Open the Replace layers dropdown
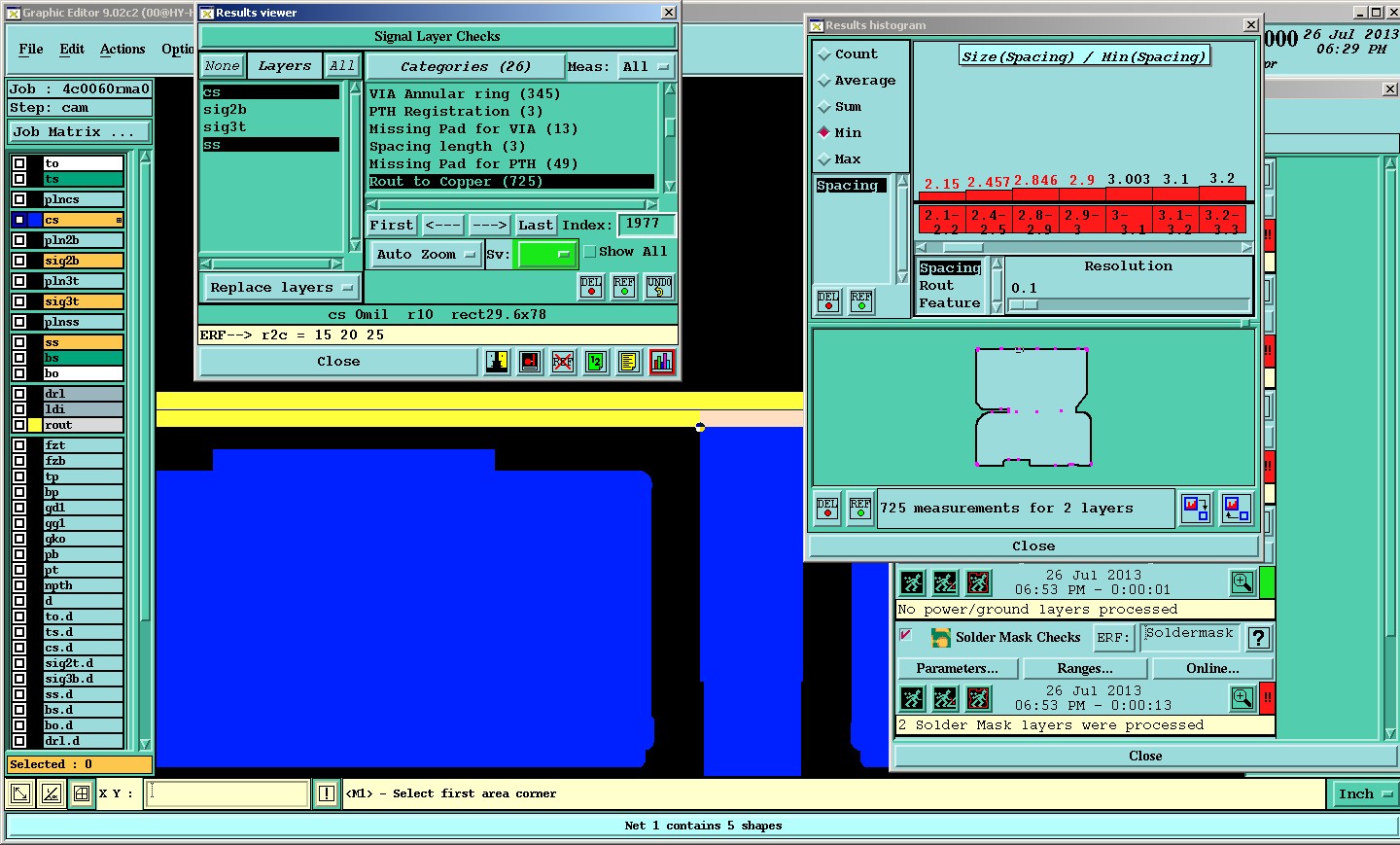1400x845 pixels. click(281, 288)
